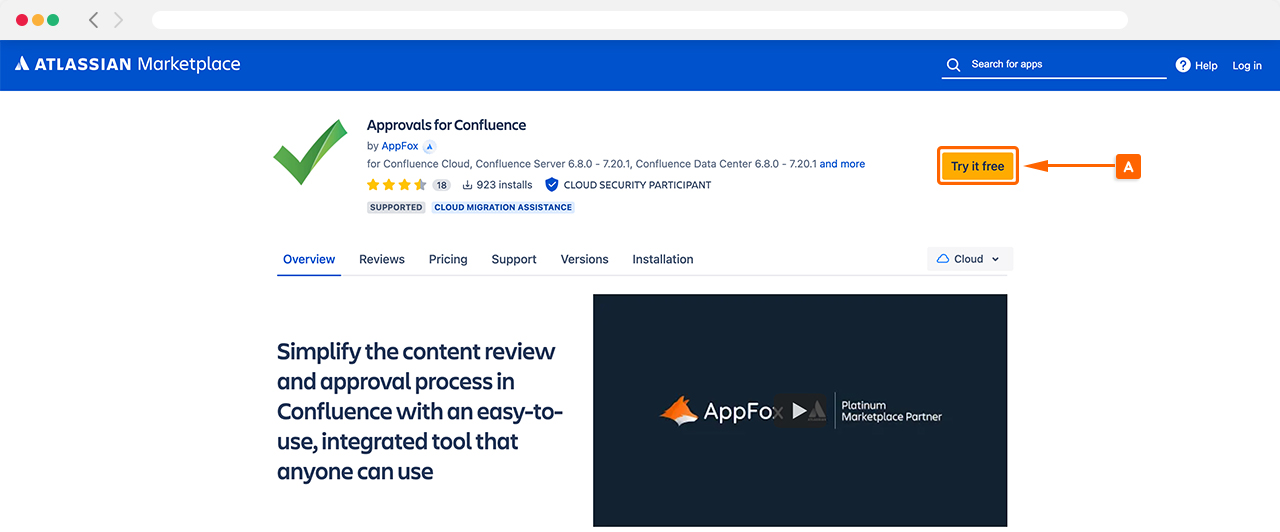Expand the 'and more' versions link

[842, 164]
